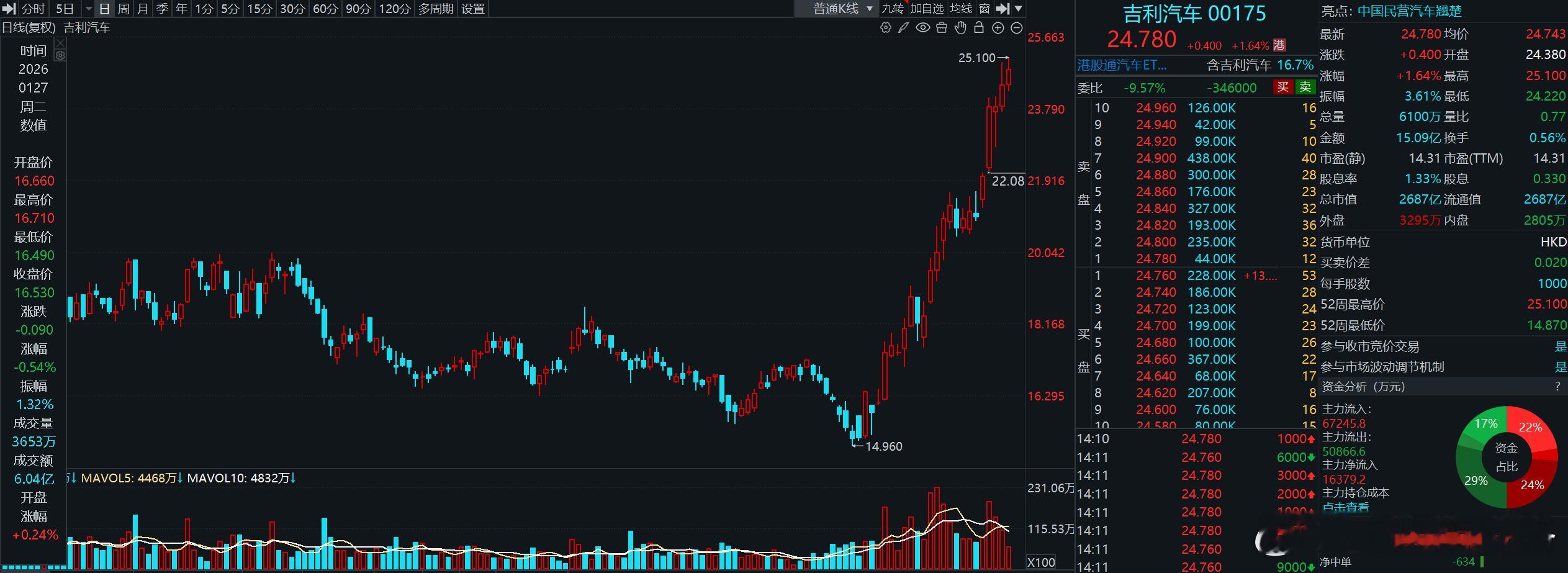Zoom out with the minus circle icon

1017,27
